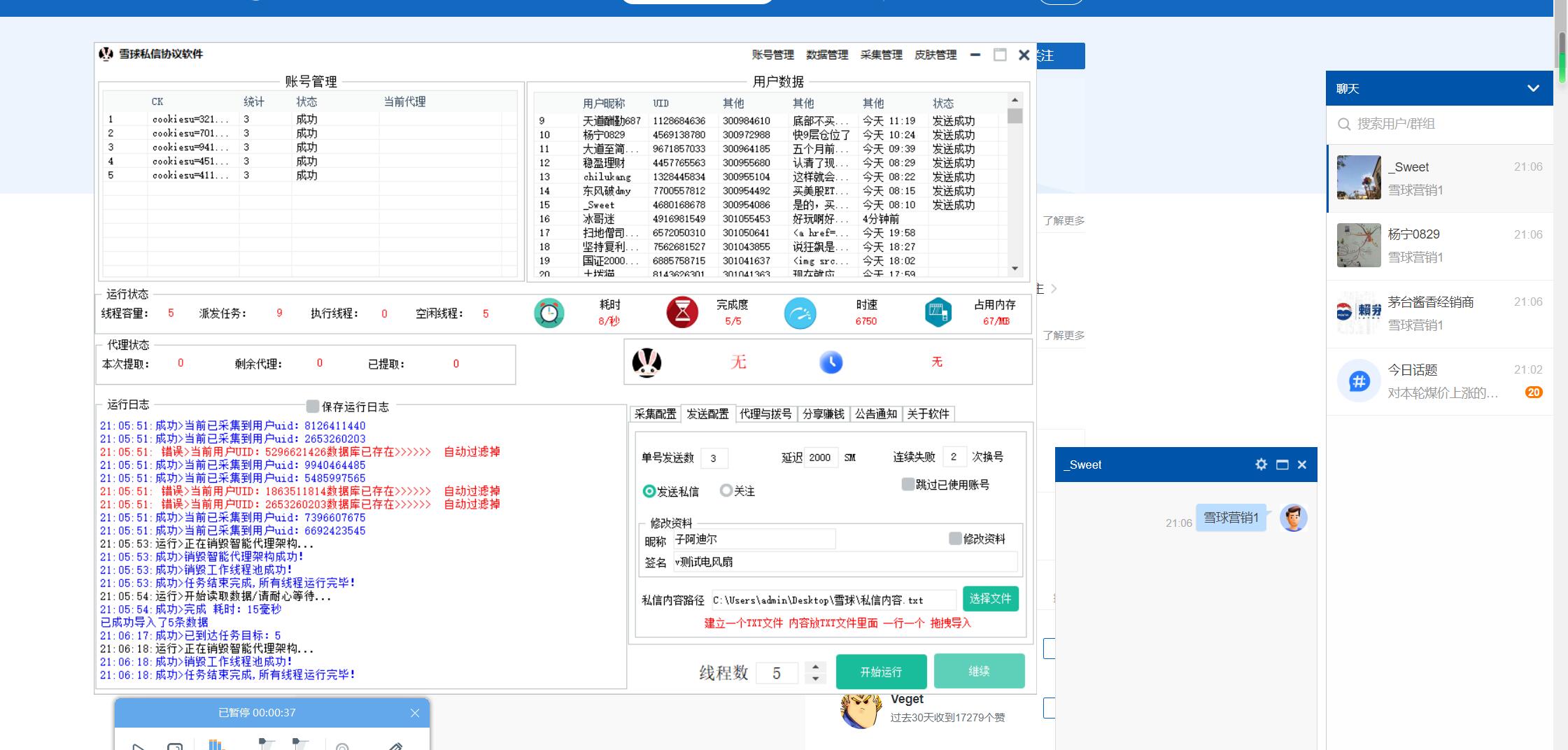1568x750 pixels.
Task: Increase thread count with up stepper arrow
Action: [x=815, y=667]
